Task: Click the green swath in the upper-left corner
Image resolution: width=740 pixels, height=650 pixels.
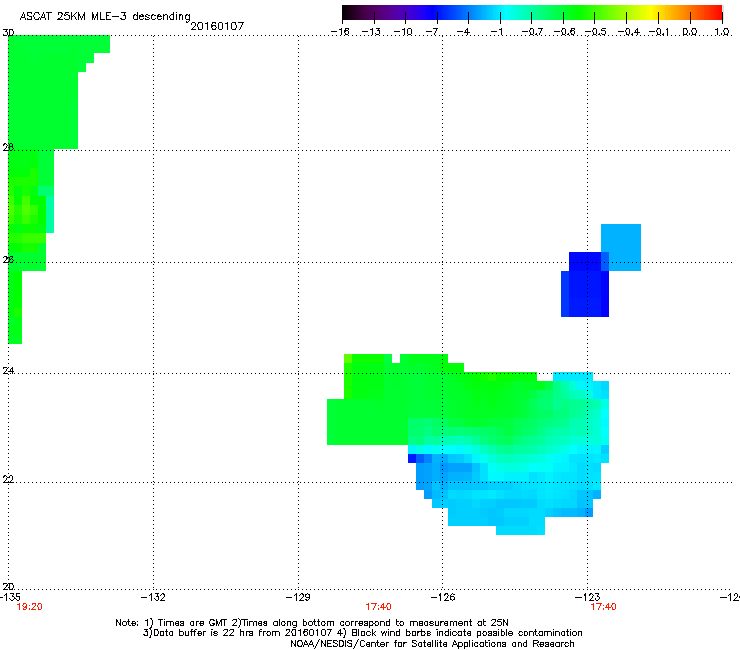Action: coord(43,92)
